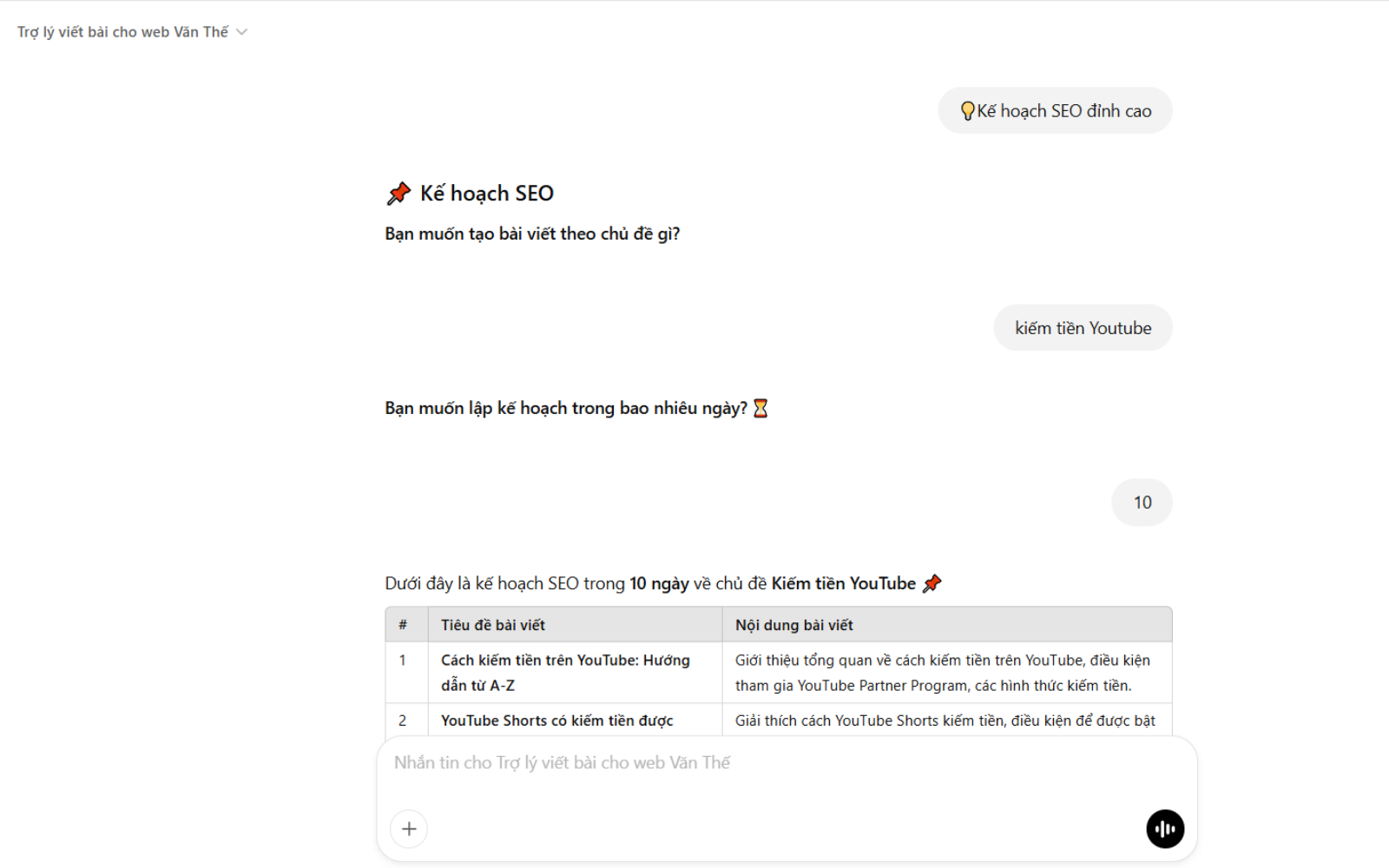Screen dimensions: 1389x868
Task: Click the plus attach button
Action: tap(409, 829)
